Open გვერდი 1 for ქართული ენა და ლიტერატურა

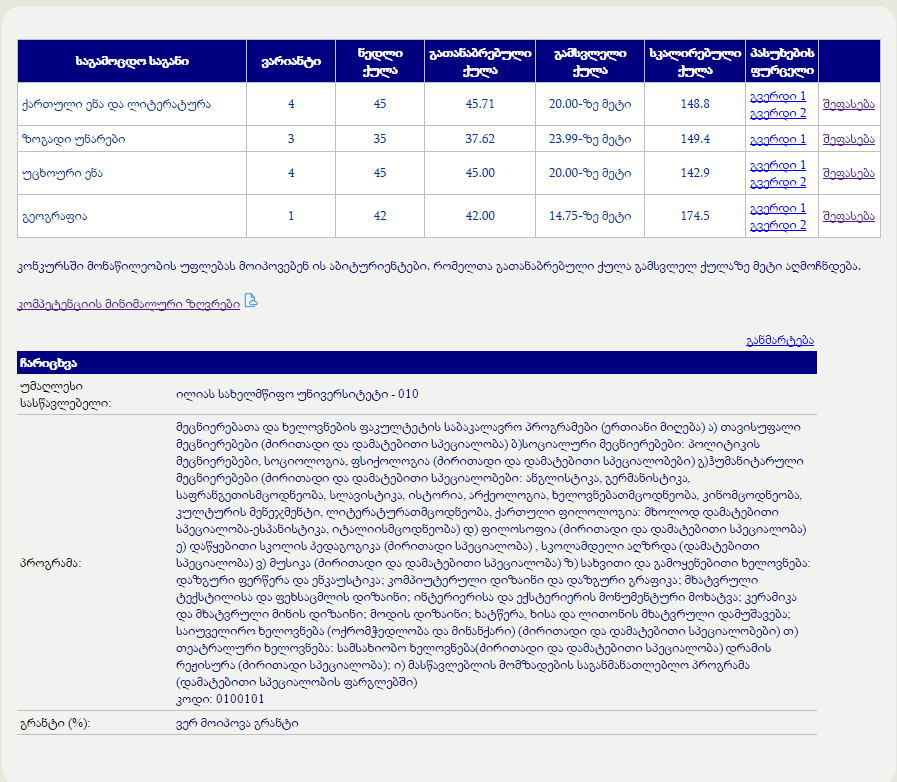777,96
